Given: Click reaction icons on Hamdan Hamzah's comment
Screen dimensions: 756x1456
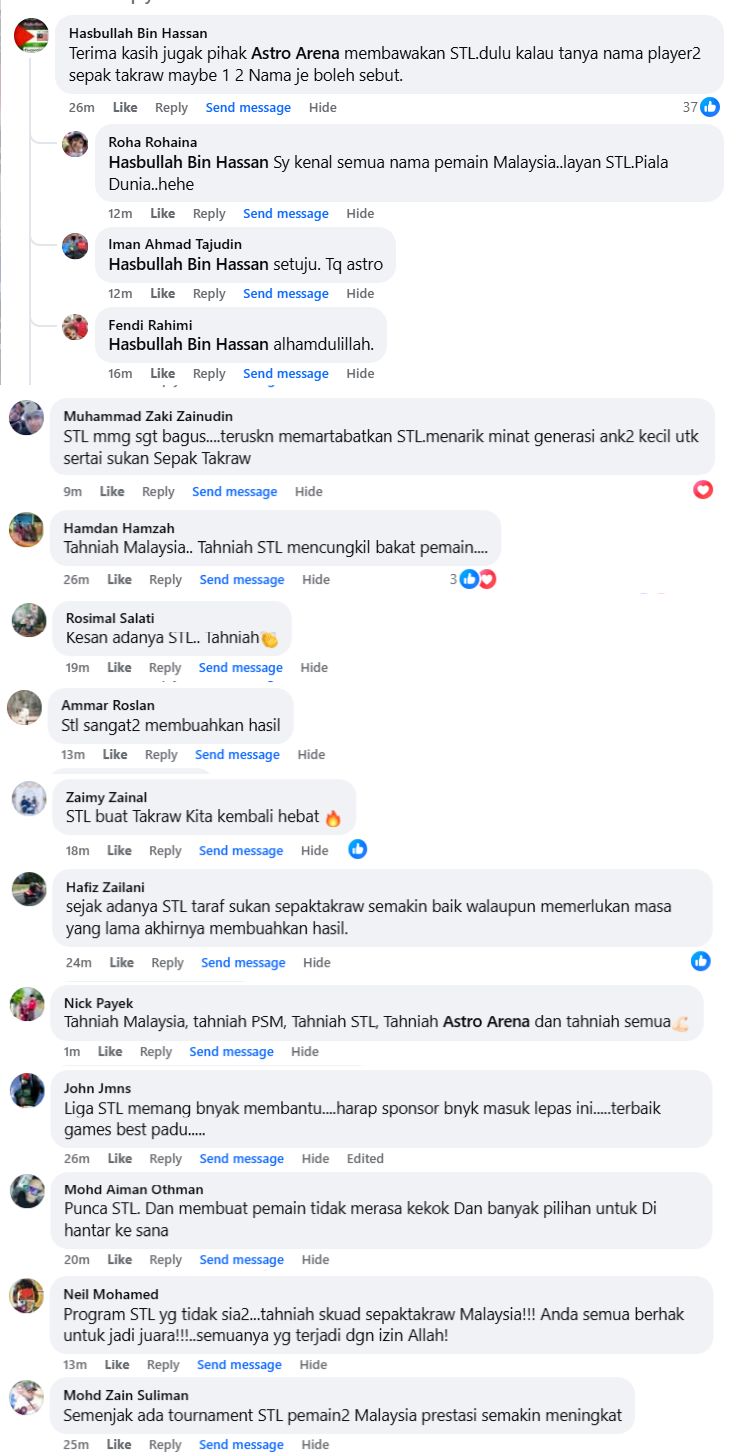Looking at the screenshot, I should [x=477, y=579].
